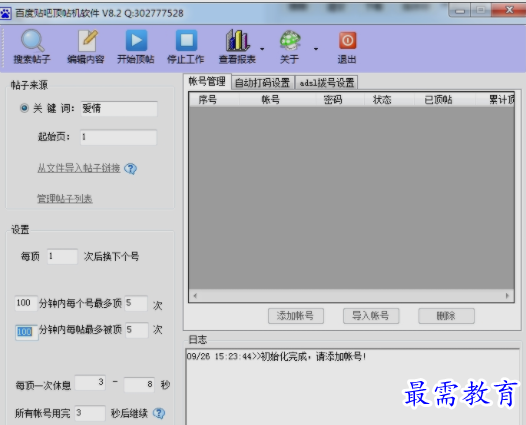The height and width of the screenshot is (425, 526).
Task: Select the 关键词 radio button
Action: pos(24,108)
